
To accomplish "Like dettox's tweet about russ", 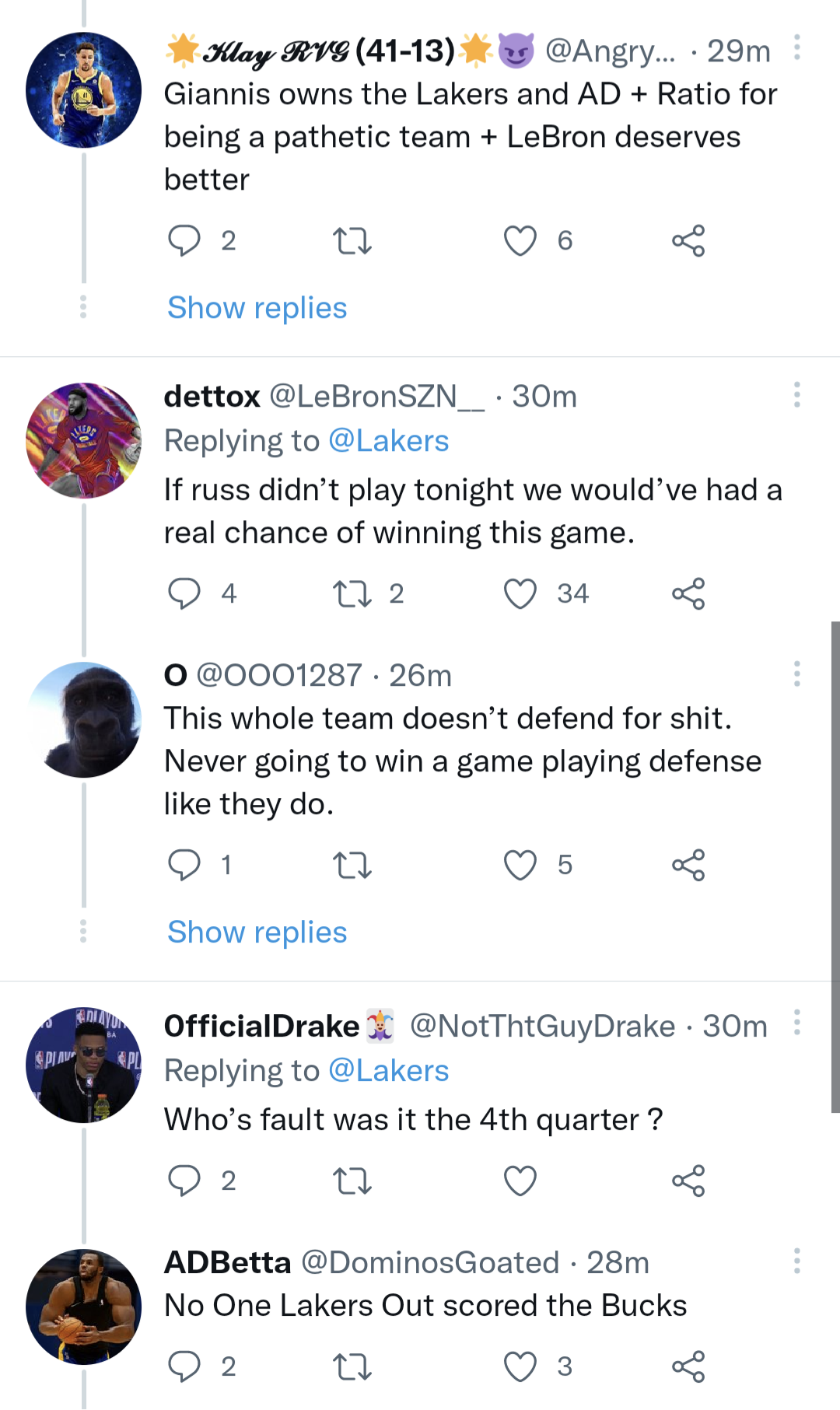I will click(x=520, y=594).
